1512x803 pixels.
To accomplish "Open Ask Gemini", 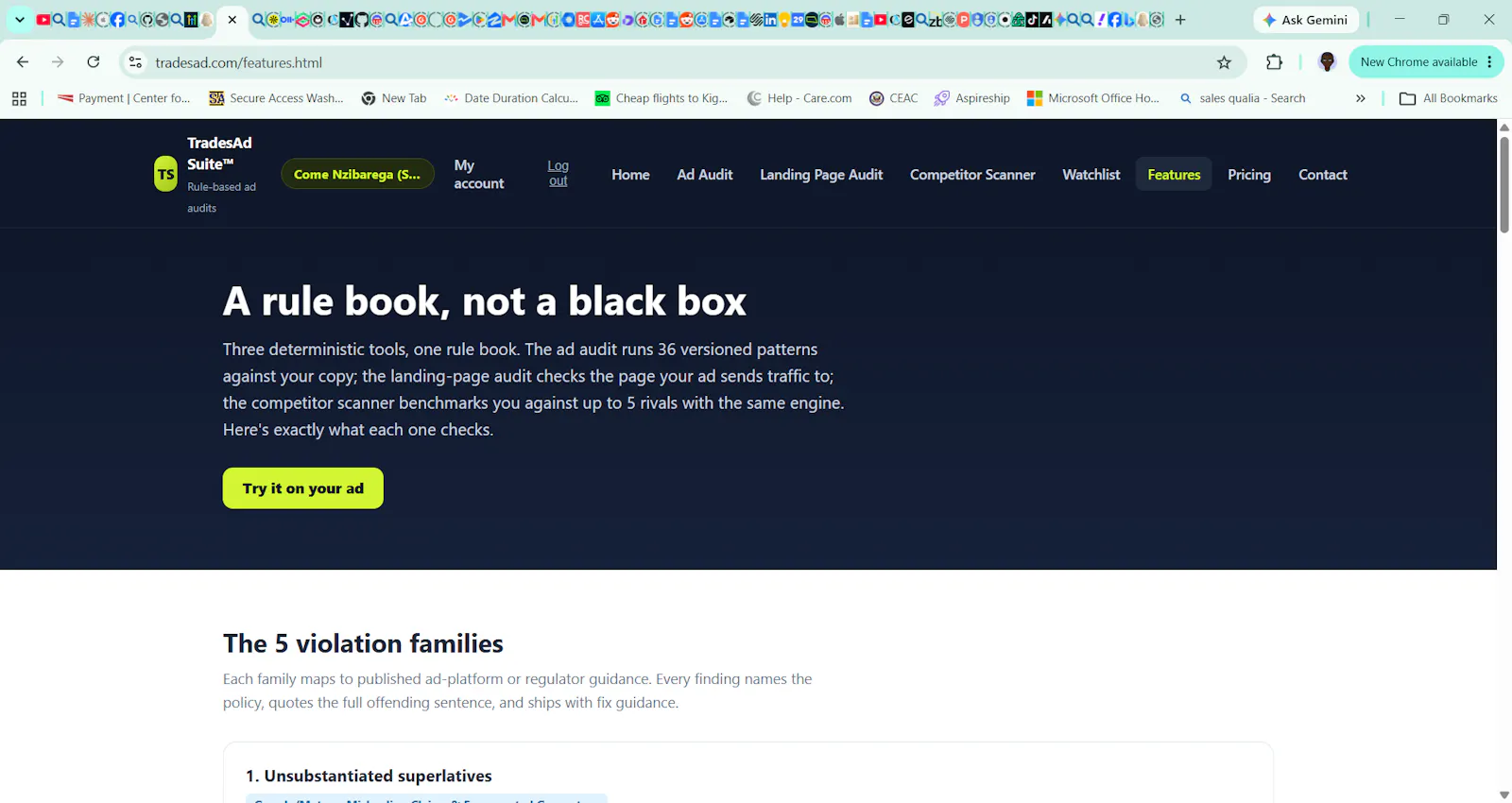I will pos(1306,20).
